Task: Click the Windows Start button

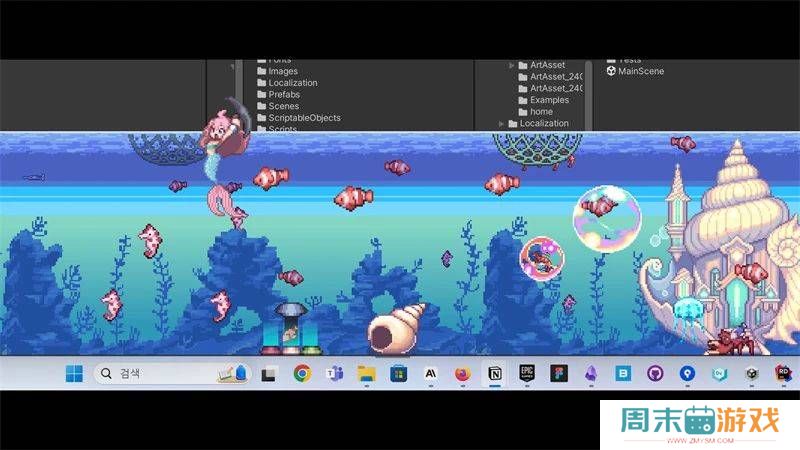Action: coord(74,374)
